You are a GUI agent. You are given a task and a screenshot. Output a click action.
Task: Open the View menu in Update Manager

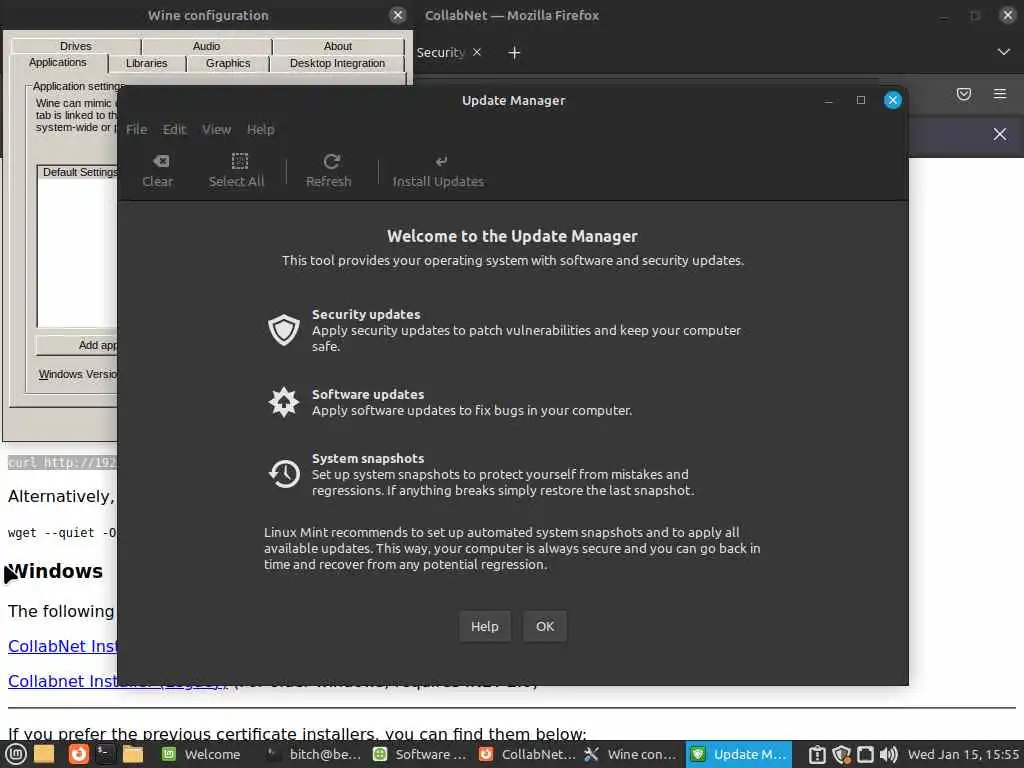click(216, 129)
